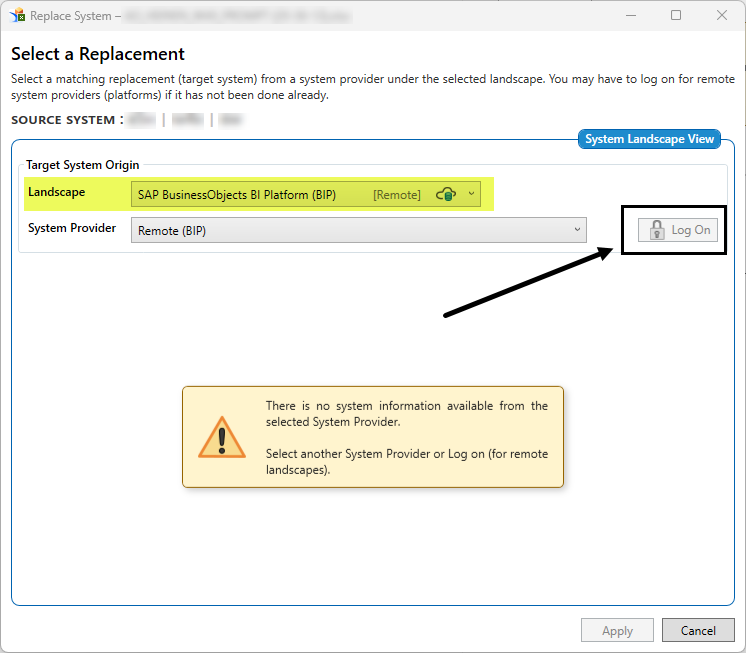
Task: Click the Log On button
Action: (x=677, y=230)
